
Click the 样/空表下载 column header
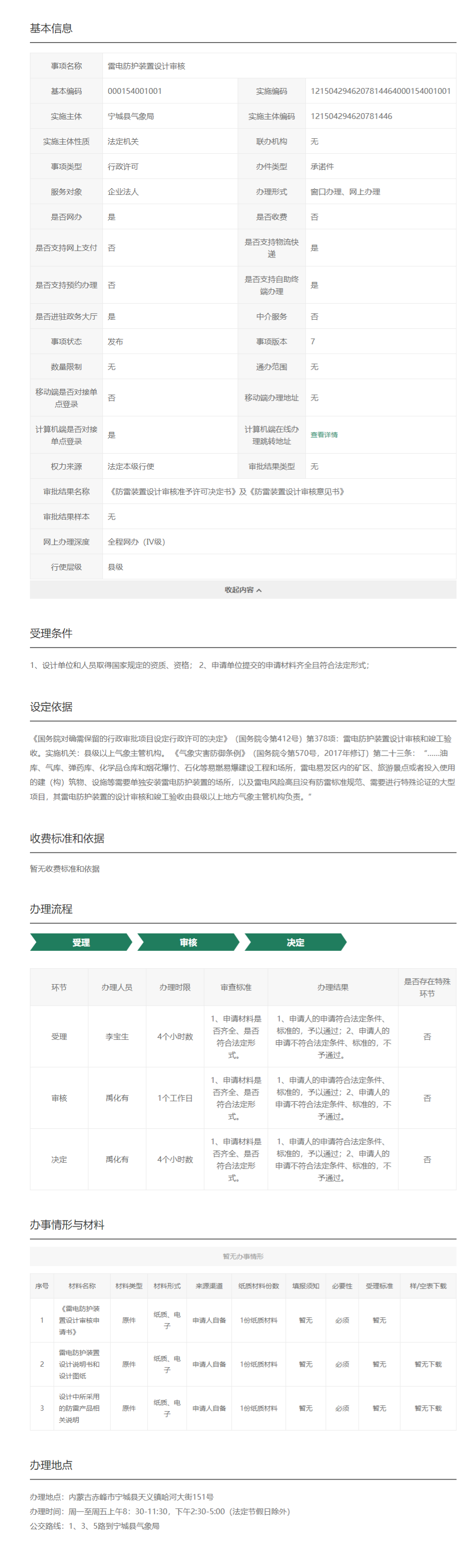428,1286
